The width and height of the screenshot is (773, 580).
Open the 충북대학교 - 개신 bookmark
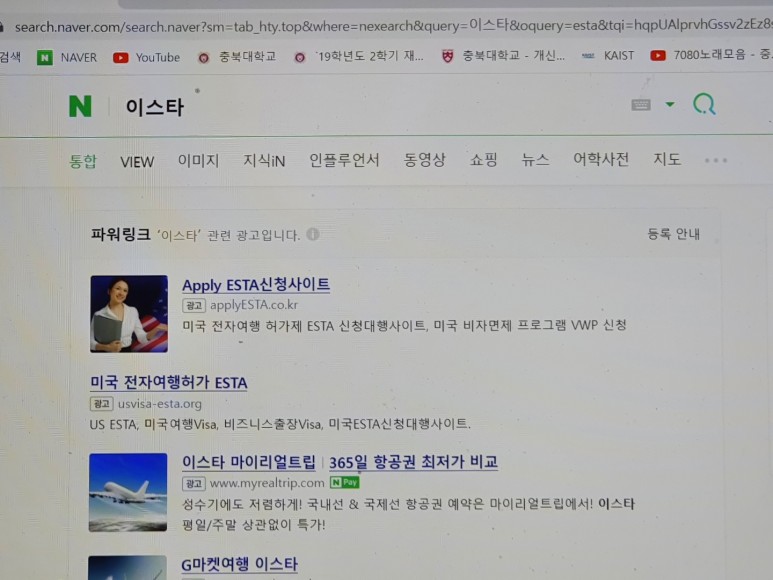coord(503,56)
